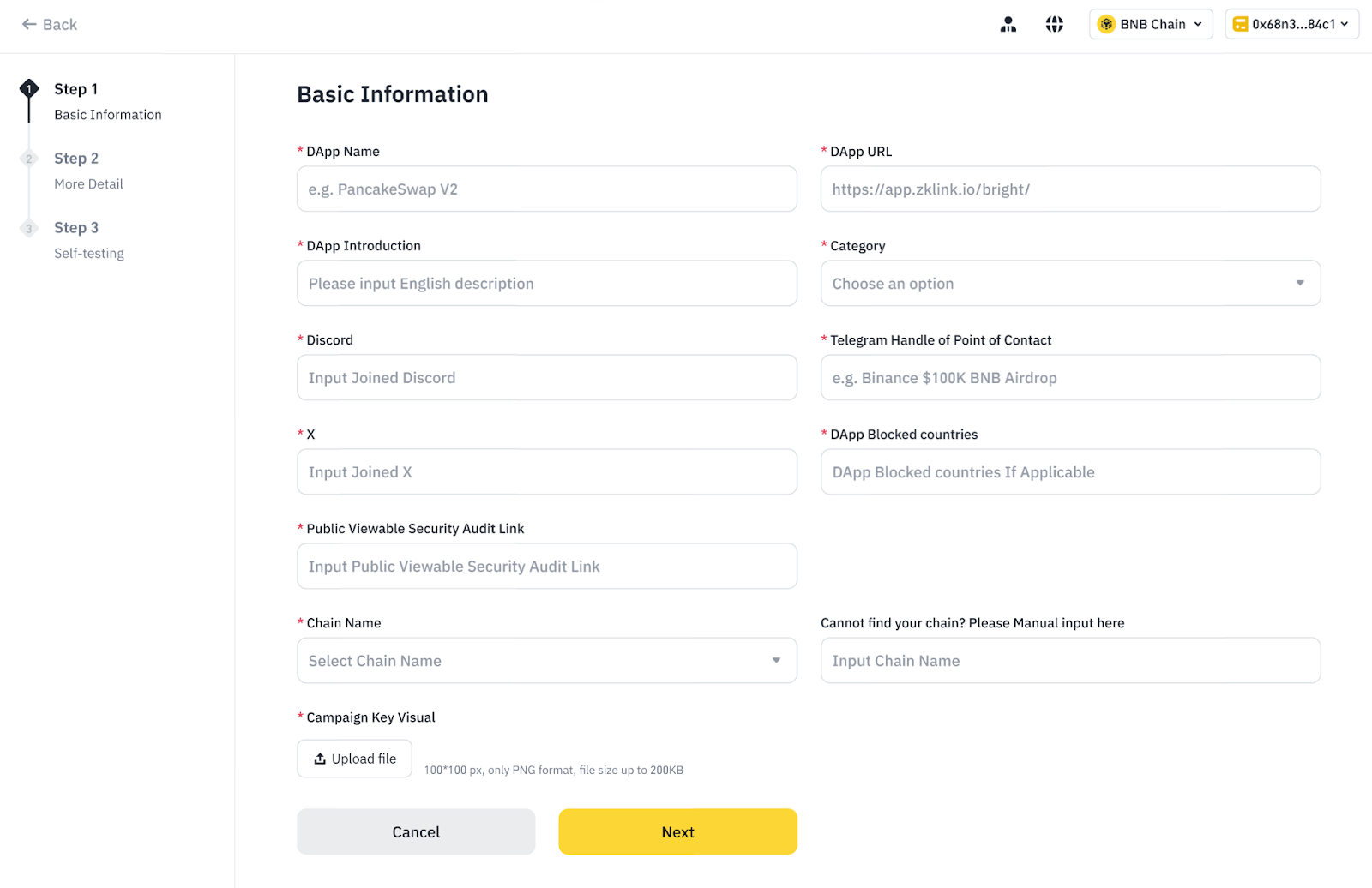The width and height of the screenshot is (1372, 888).
Task: Open the wallet address 0x68n3...84c1 dropdown
Action: pyautogui.click(x=1344, y=25)
